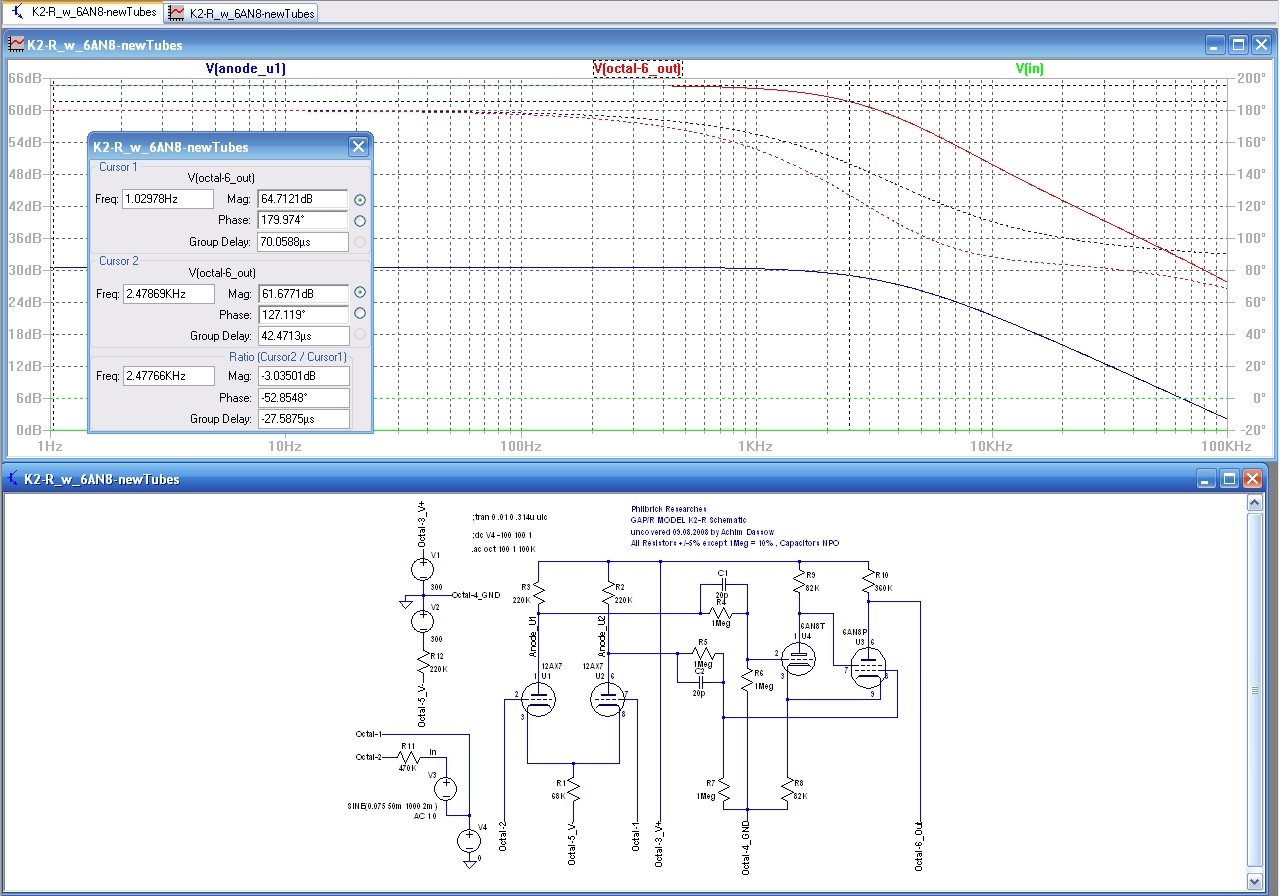
Task: Select the 12AX7 triode U1 symbol
Action: pyautogui.click(x=538, y=700)
